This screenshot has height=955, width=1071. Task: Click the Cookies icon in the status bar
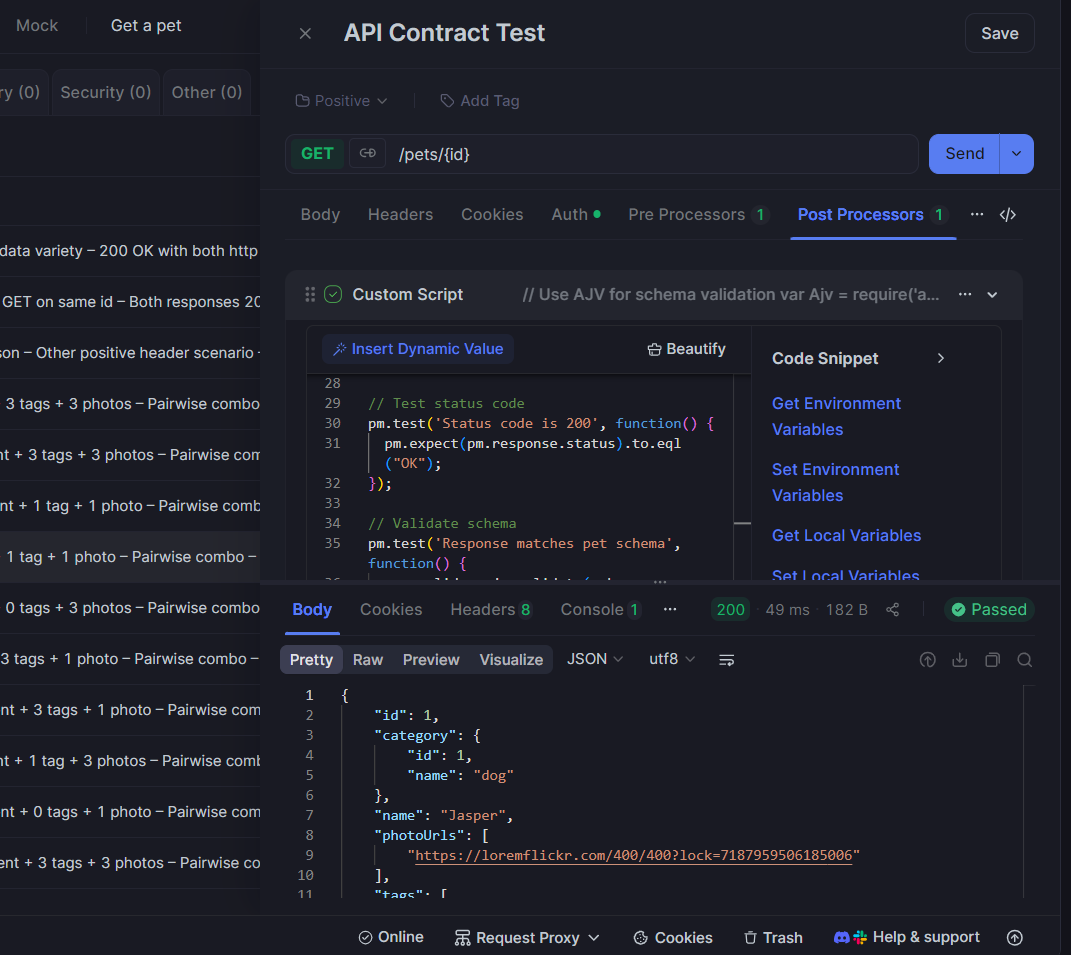[x=672, y=938]
